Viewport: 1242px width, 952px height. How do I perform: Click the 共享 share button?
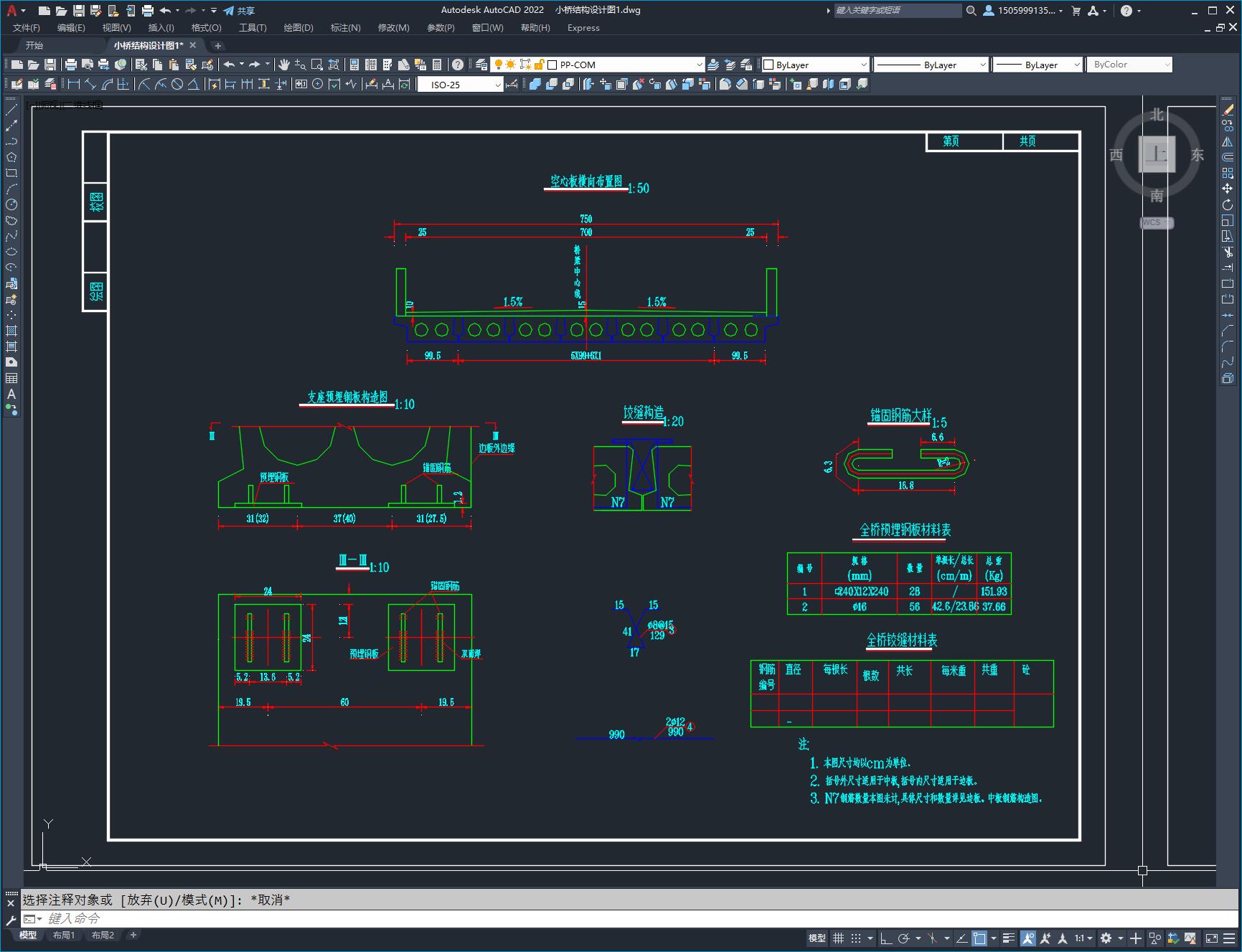point(239,10)
